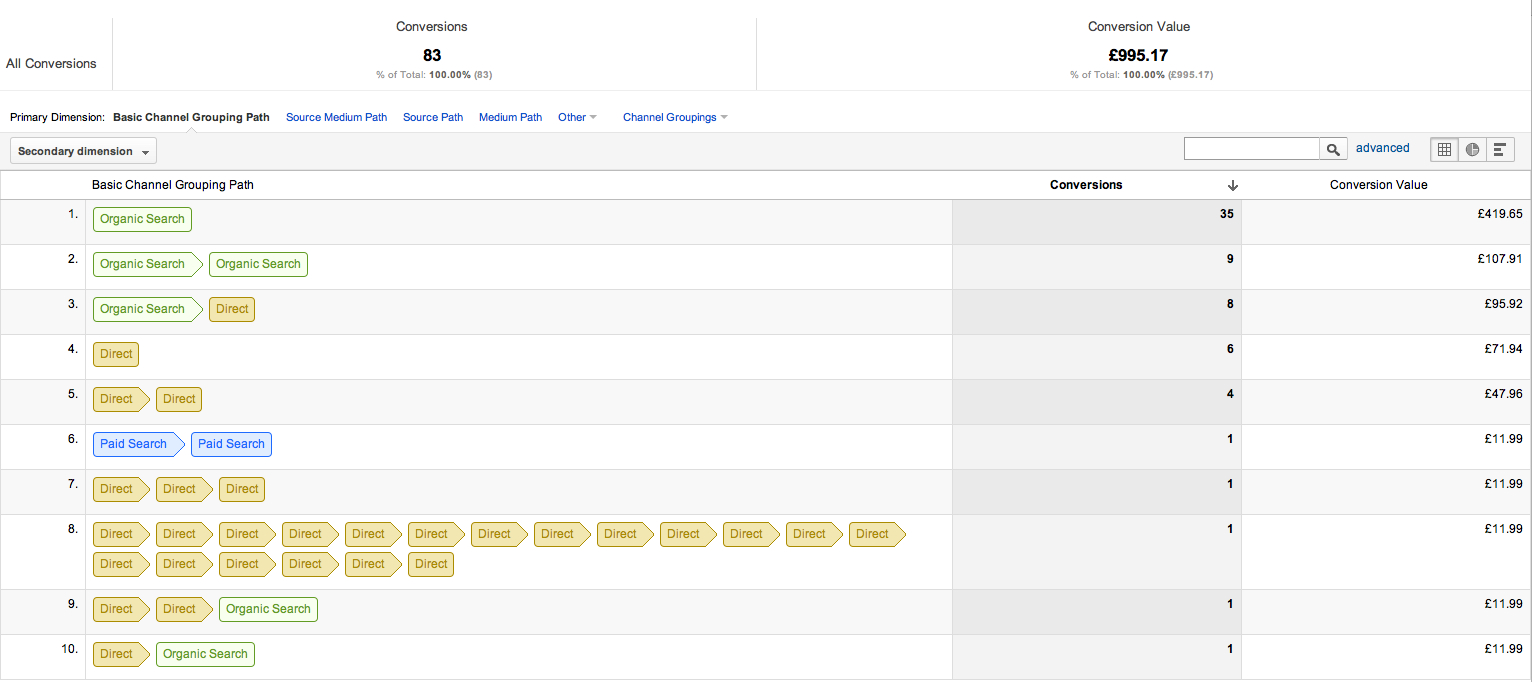
Task: Click the Direct tag in row 10
Action: (x=121, y=654)
